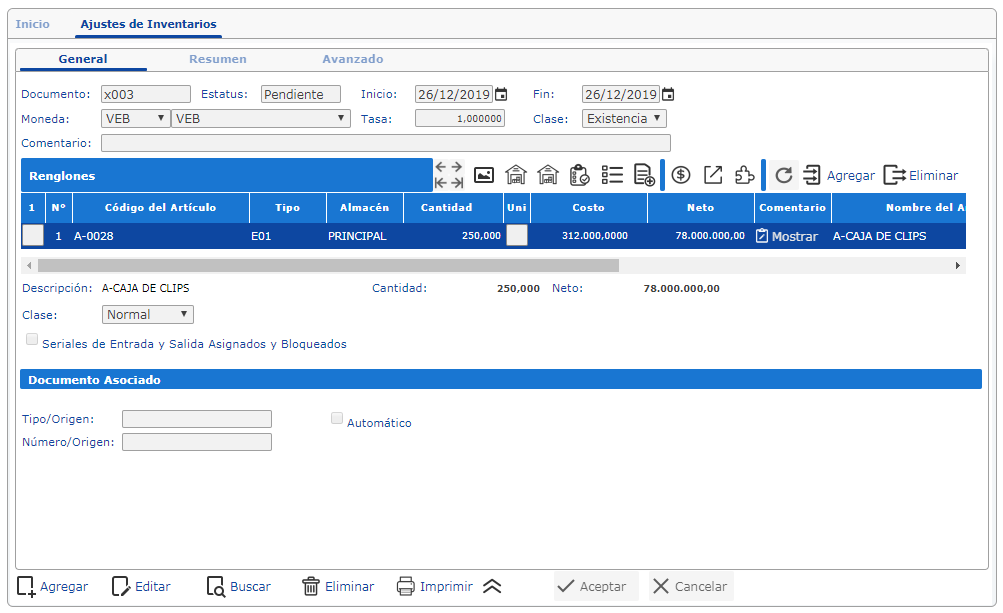Click the horizontal scrollbar under the grid

coord(328,266)
